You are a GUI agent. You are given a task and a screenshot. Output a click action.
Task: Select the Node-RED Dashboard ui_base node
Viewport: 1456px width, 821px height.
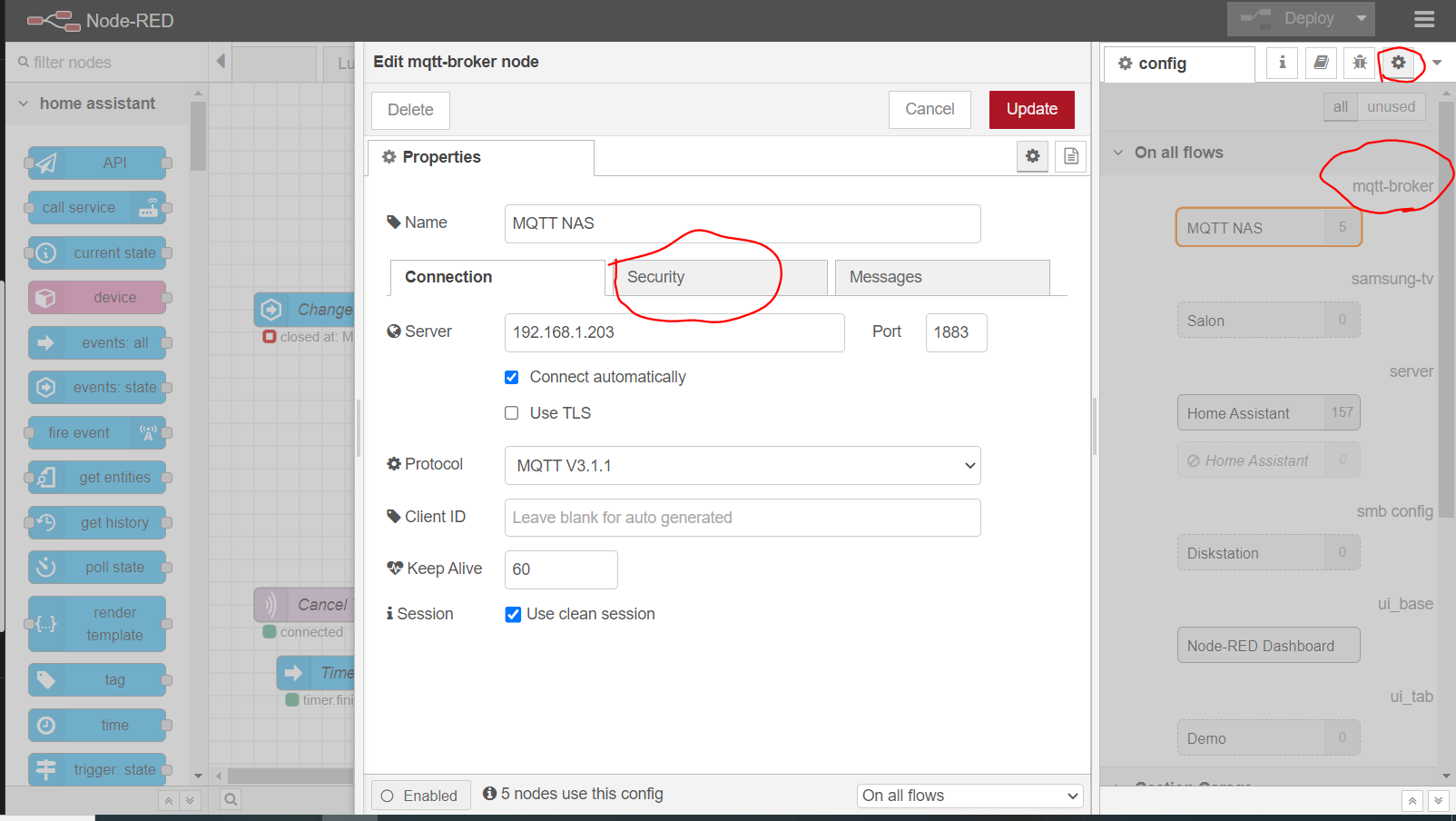1268,646
